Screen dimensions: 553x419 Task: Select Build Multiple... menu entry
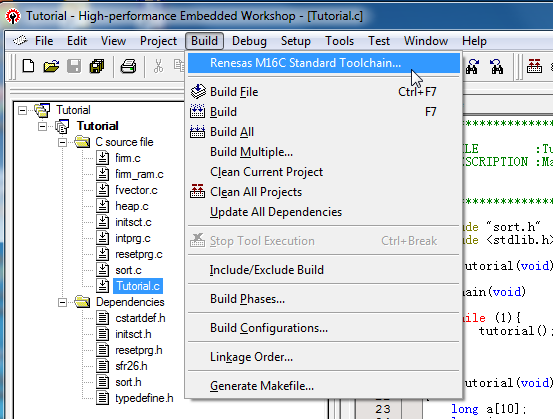tap(324, 152)
